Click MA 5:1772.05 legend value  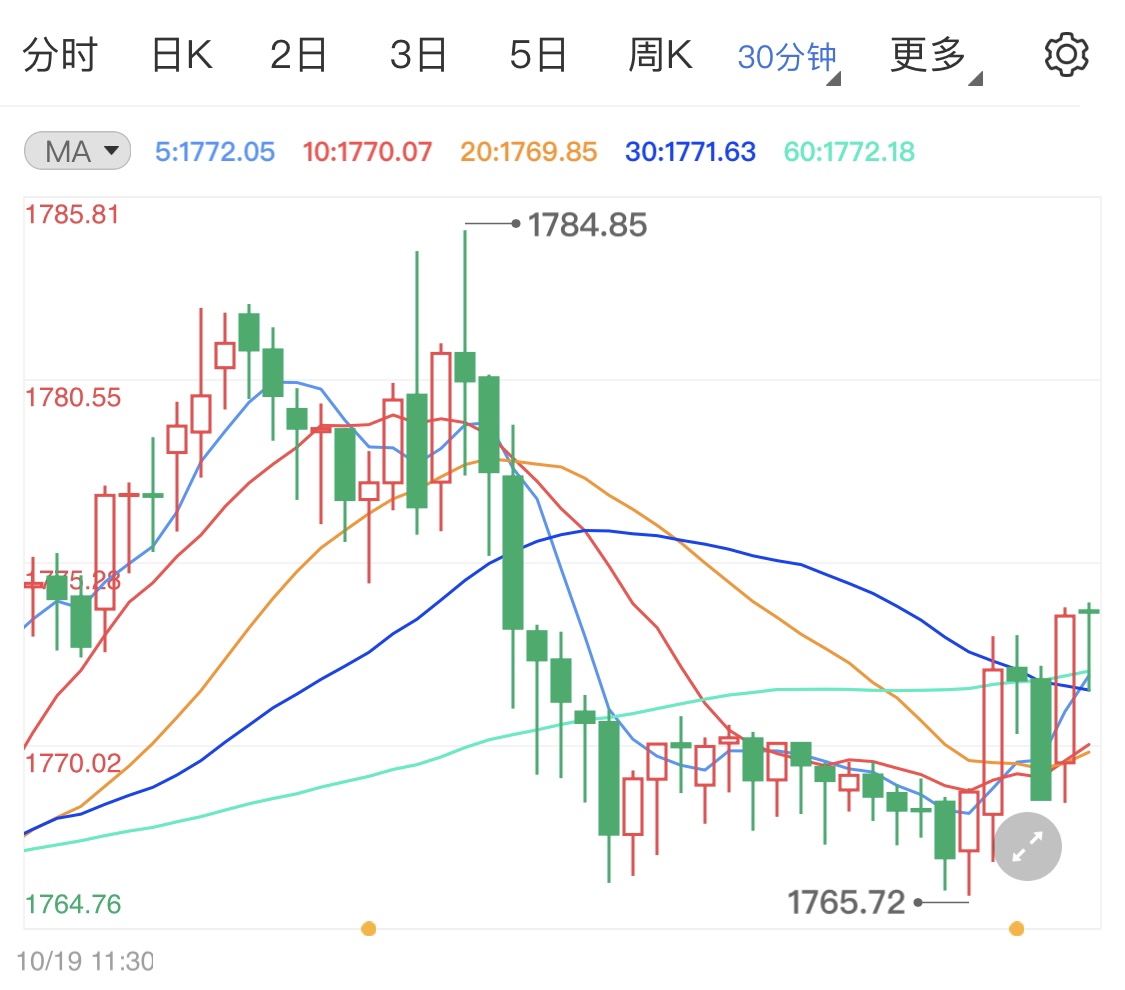coord(215,151)
